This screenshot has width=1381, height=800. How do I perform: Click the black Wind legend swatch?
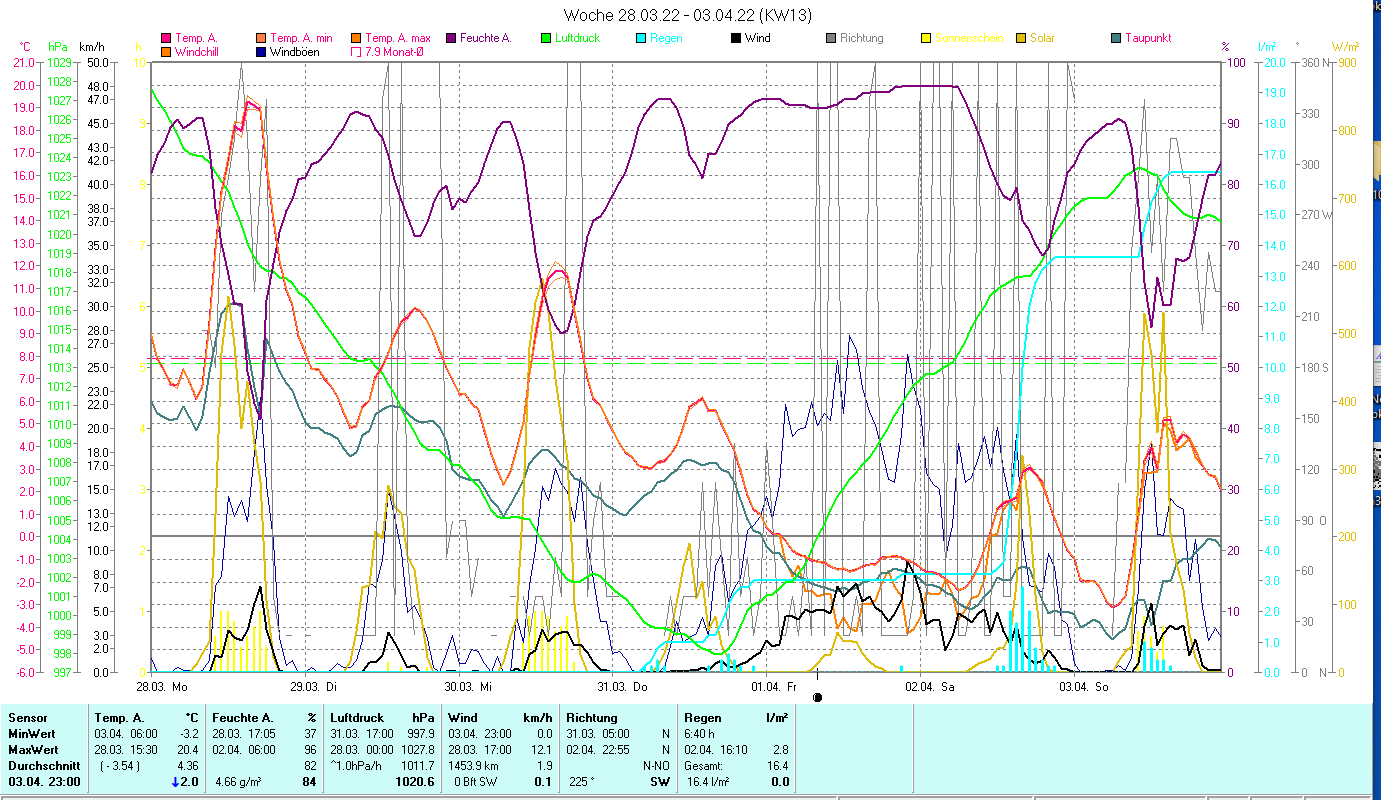(x=735, y=38)
